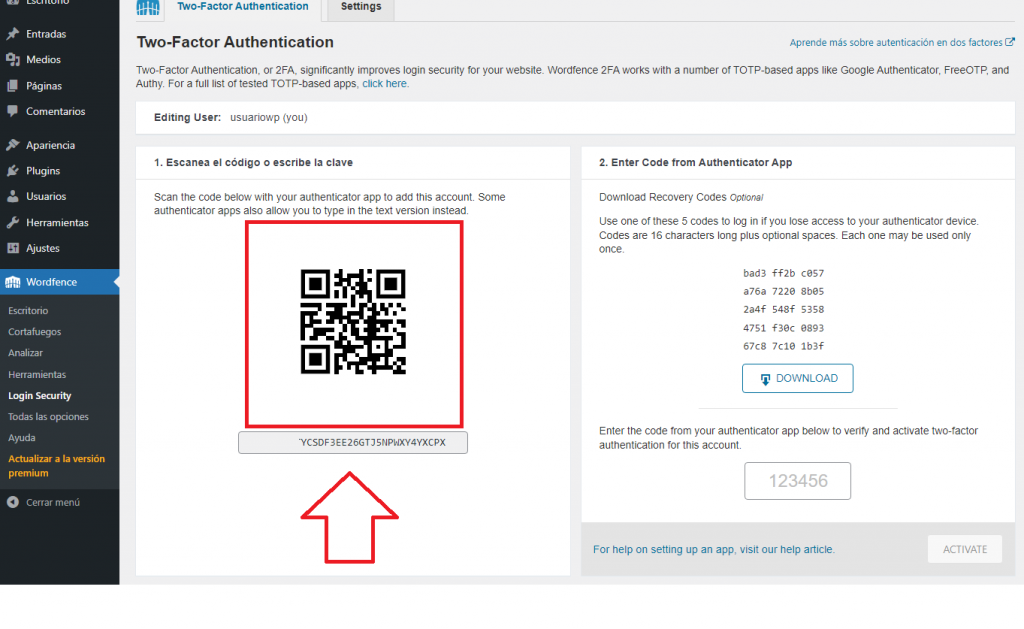1024x629 pixels.
Task: Open Wordfence Escritorio submenu item
Action: click(28, 311)
